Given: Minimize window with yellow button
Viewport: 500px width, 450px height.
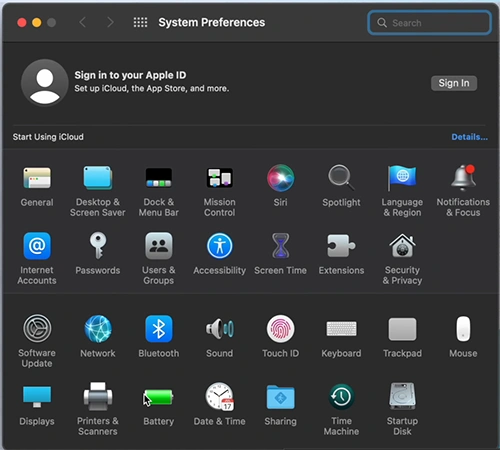Looking at the screenshot, I should point(37,23).
